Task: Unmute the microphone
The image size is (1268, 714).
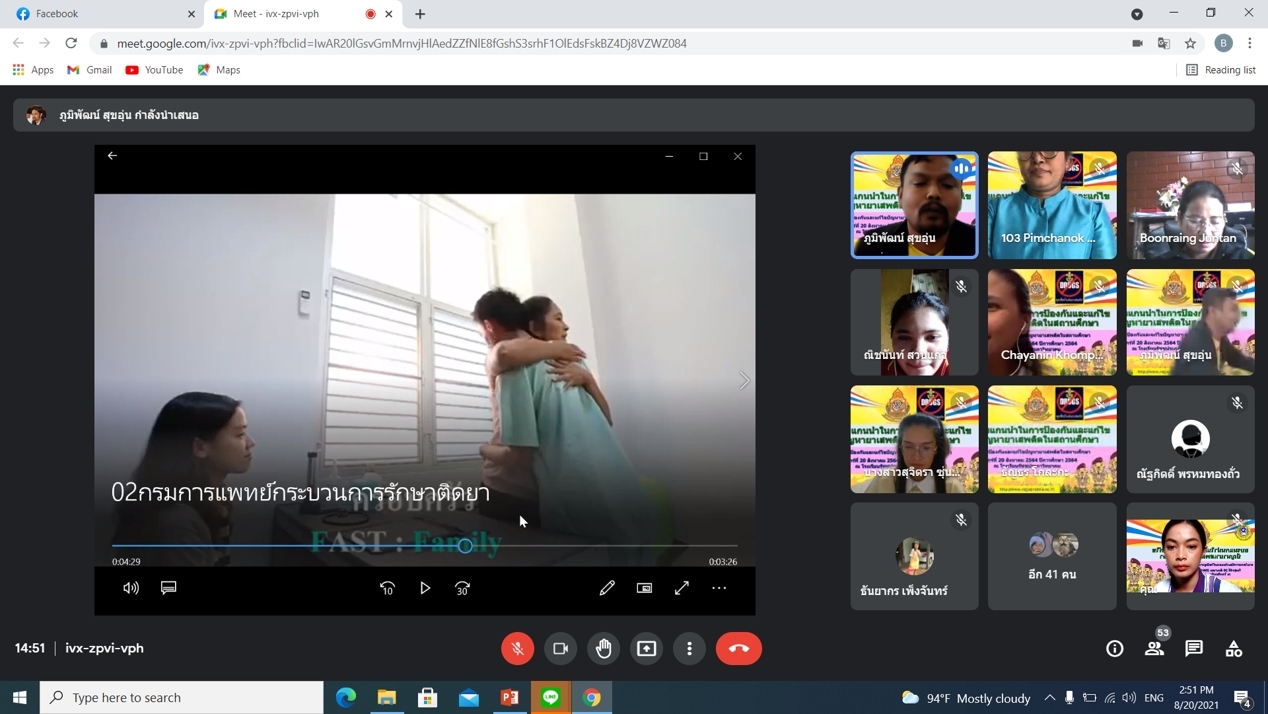Action: coord(518,648)
